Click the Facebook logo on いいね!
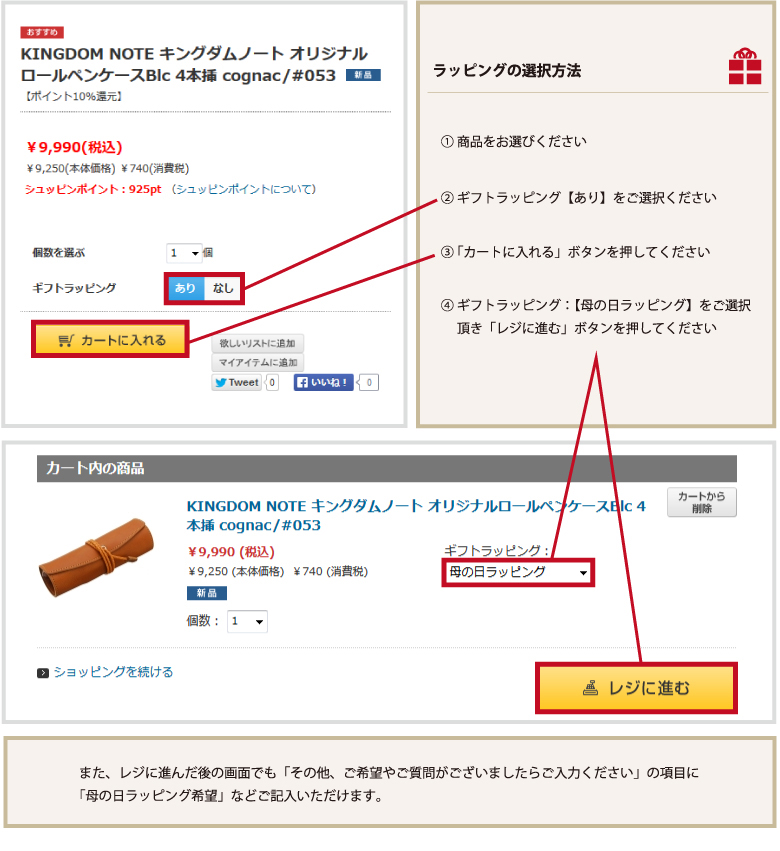Screen dimensions: 780x851 click(303, 383)
